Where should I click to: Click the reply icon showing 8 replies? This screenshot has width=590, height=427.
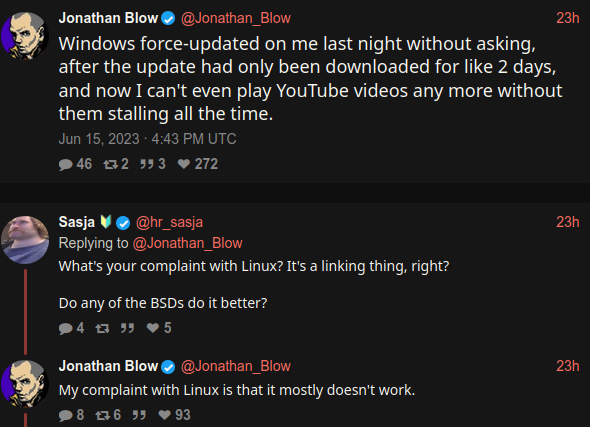(66, 415)
